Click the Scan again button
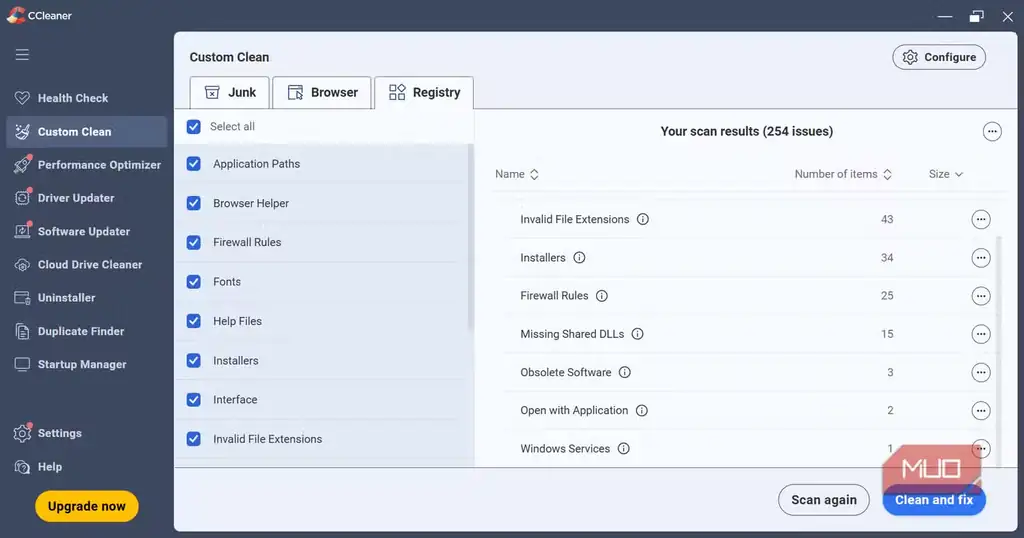 824,500
